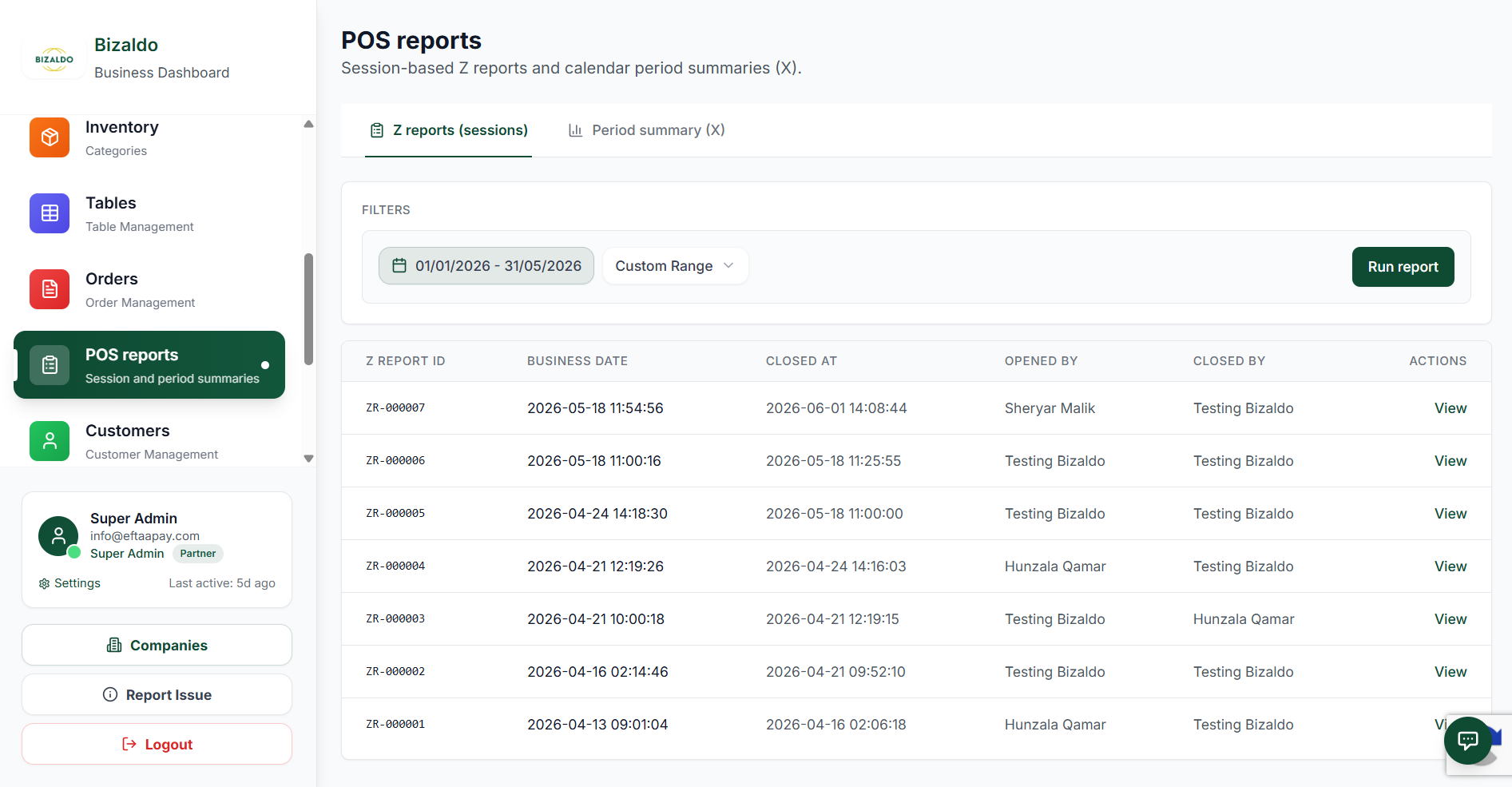Click business date 2026-04-13 09:01:04
The width and height of the screenshot is (1512, 787).
597,725
